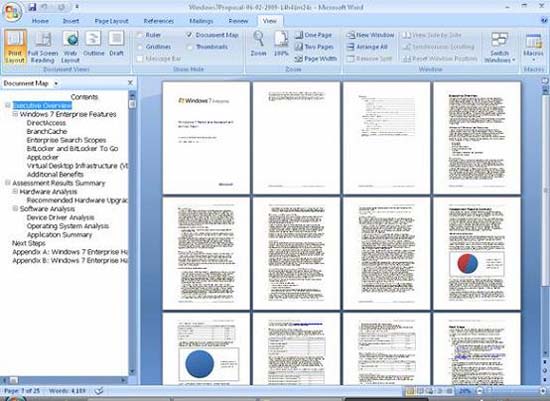Click the Arrange All button
Viewport: 550px width, 401px height.
(367, 47)
